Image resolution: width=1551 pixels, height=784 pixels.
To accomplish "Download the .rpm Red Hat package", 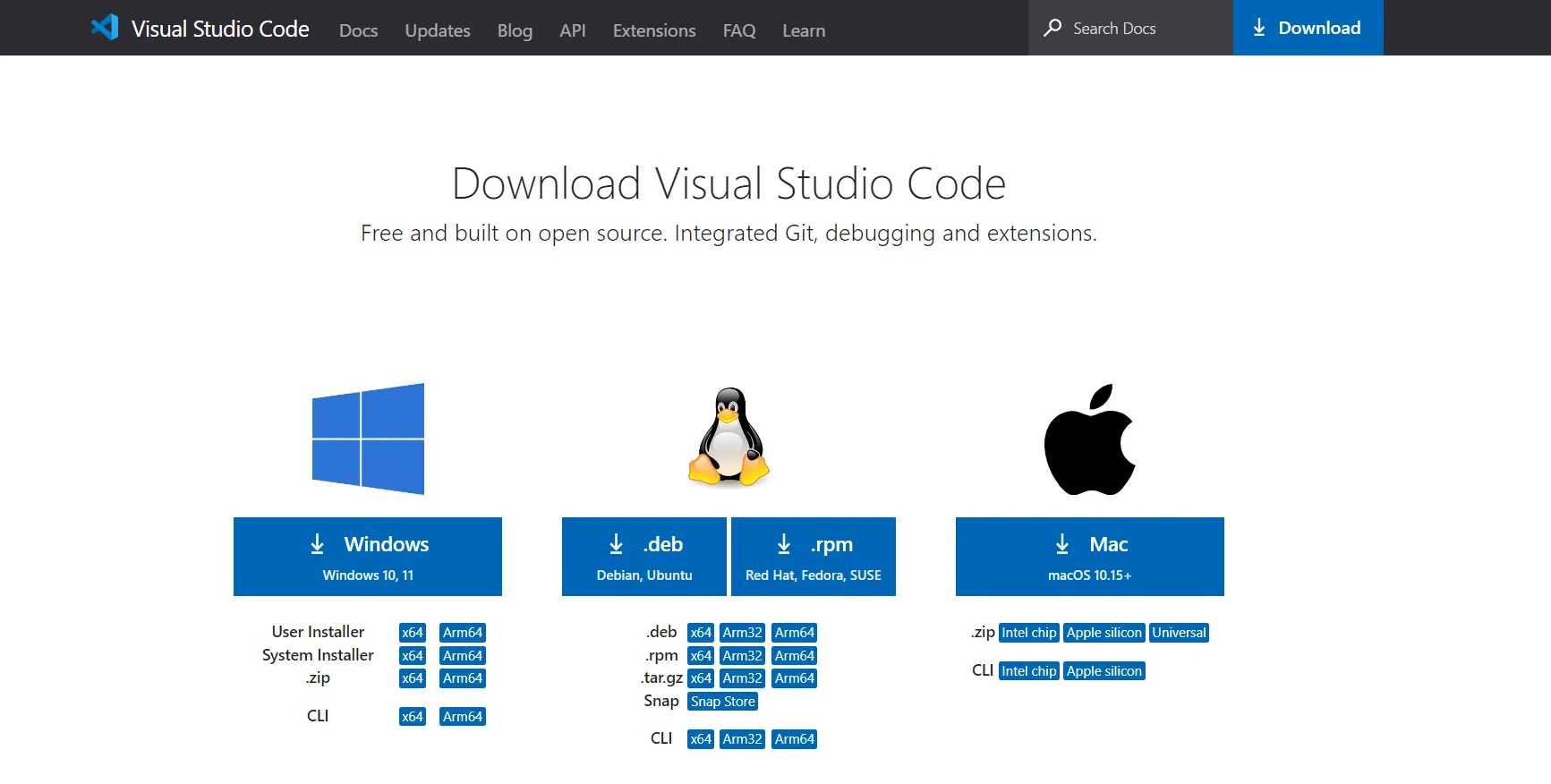I will coord(814,557).
